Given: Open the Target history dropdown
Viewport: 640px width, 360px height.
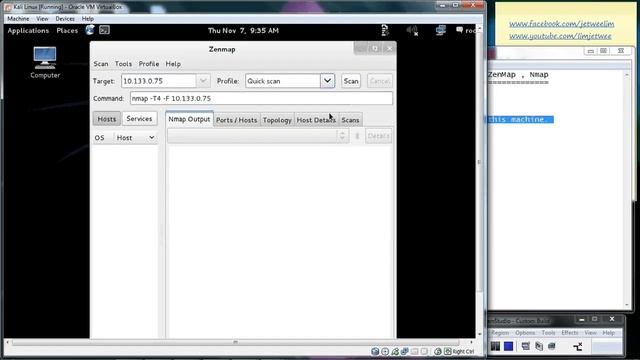Looking at the screenshot, I should (x=203, y=81).
